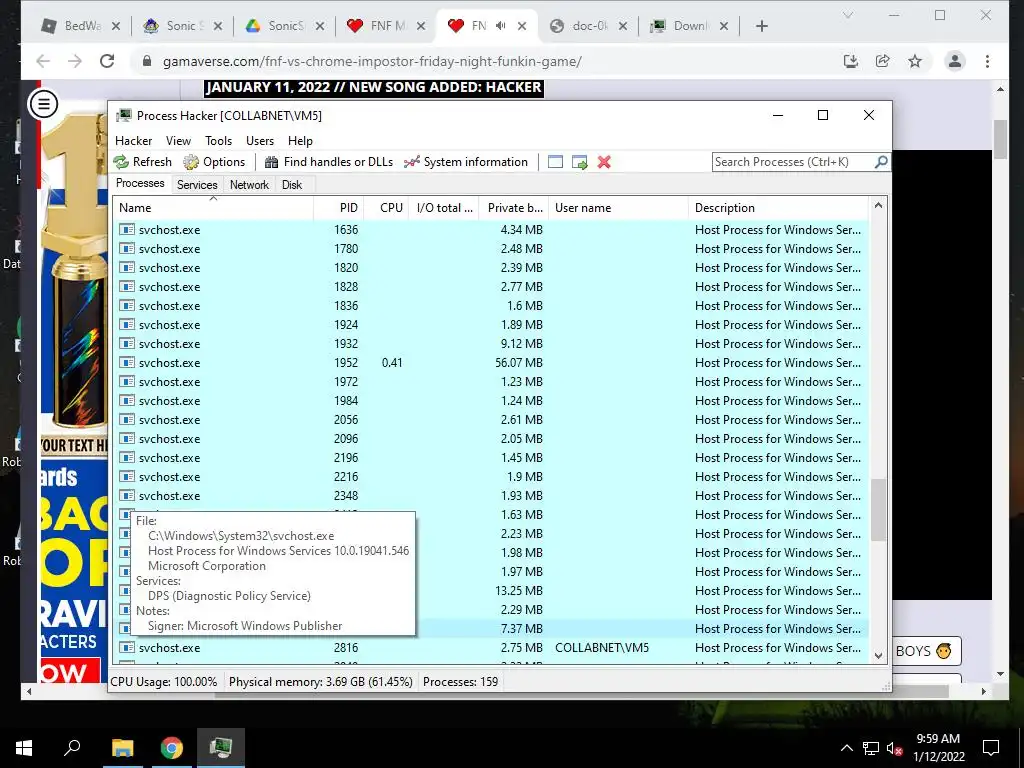
Task: Open the notification center icon
Action: tap(991, 748)
